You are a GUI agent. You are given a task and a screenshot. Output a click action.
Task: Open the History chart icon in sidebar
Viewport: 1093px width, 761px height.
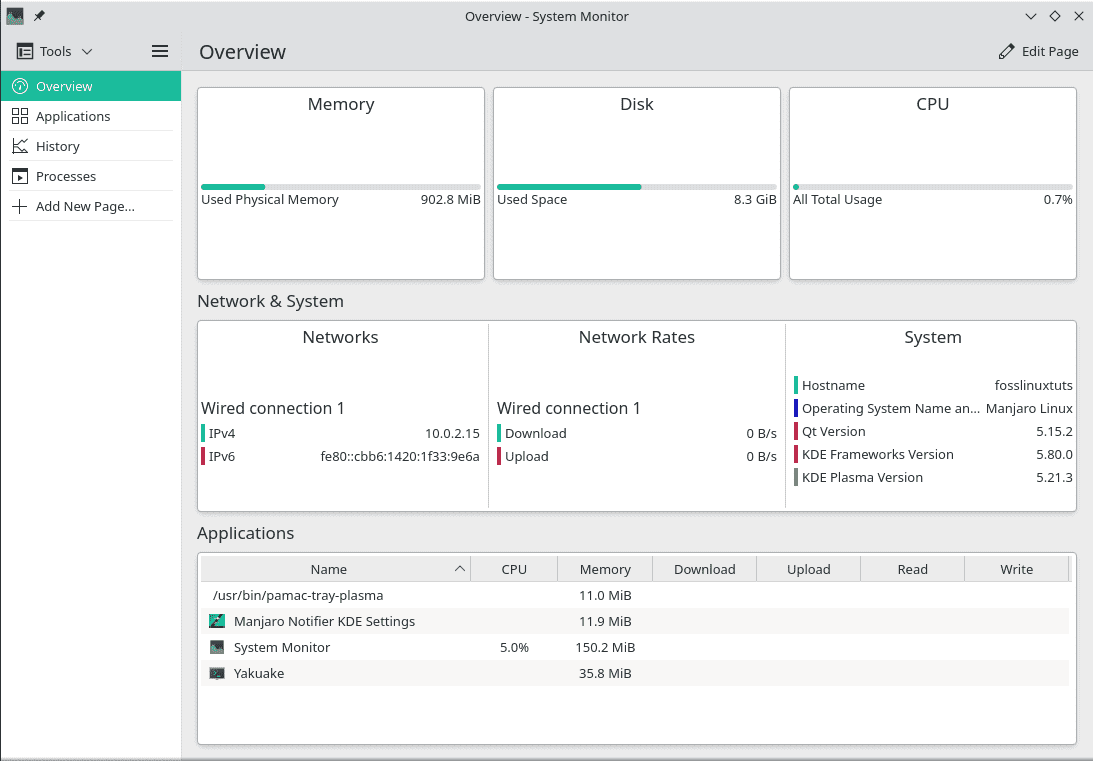pyautogui.click(x=19, y=146)
